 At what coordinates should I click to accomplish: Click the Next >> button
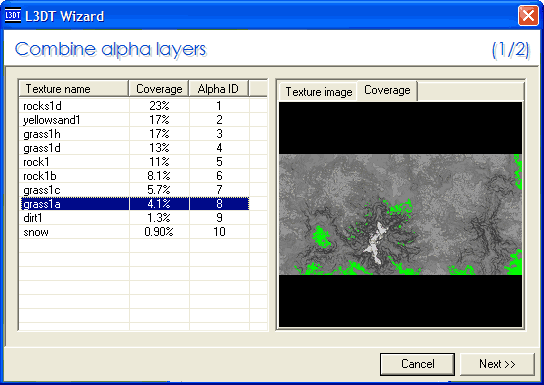[497, 364]
